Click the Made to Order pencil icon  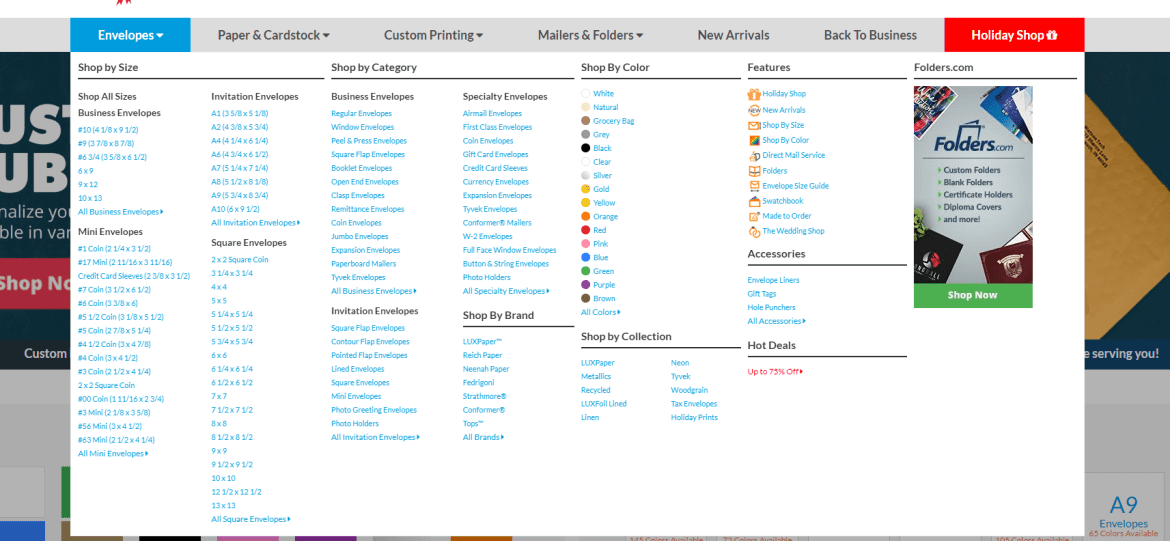point(754,216)
